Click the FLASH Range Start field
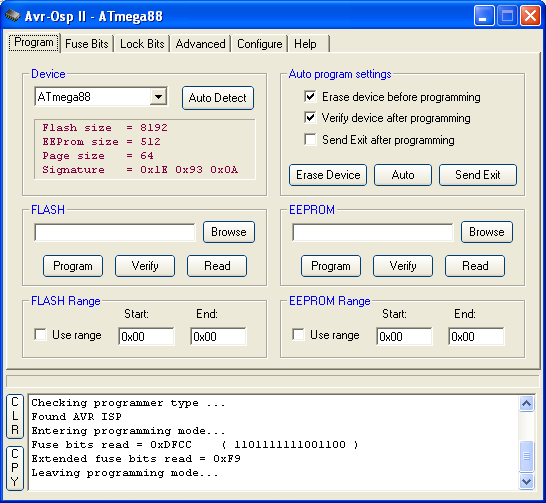 click(x=146, y=336)
